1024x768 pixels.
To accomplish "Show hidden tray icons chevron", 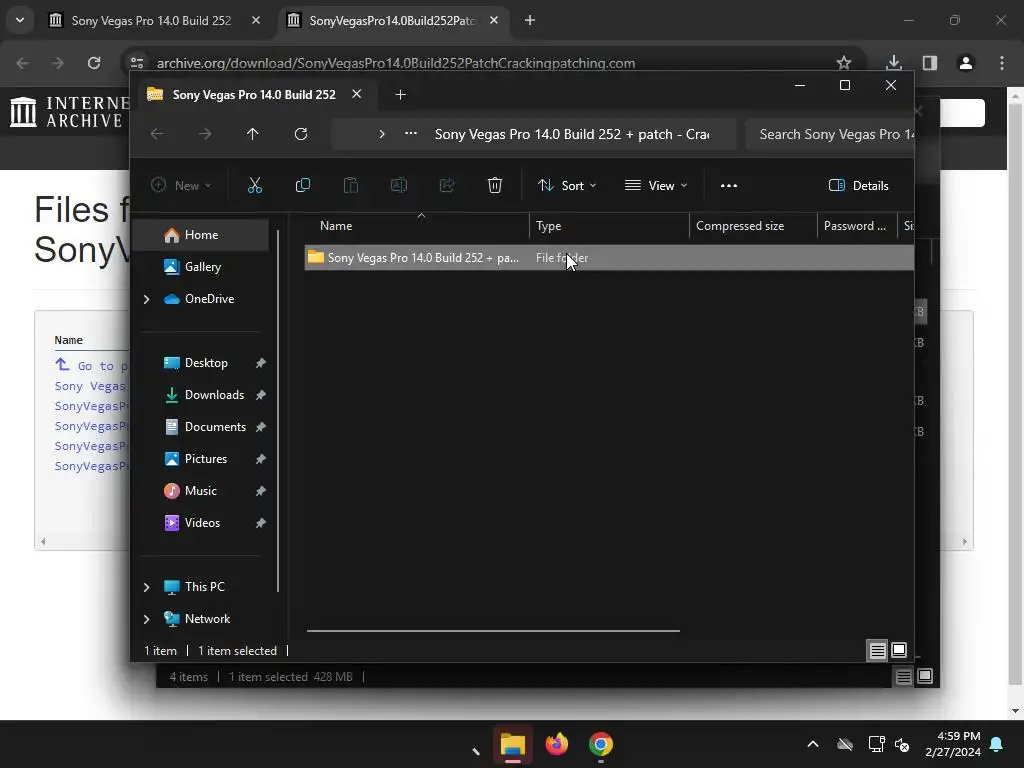I will pos(813,744).
